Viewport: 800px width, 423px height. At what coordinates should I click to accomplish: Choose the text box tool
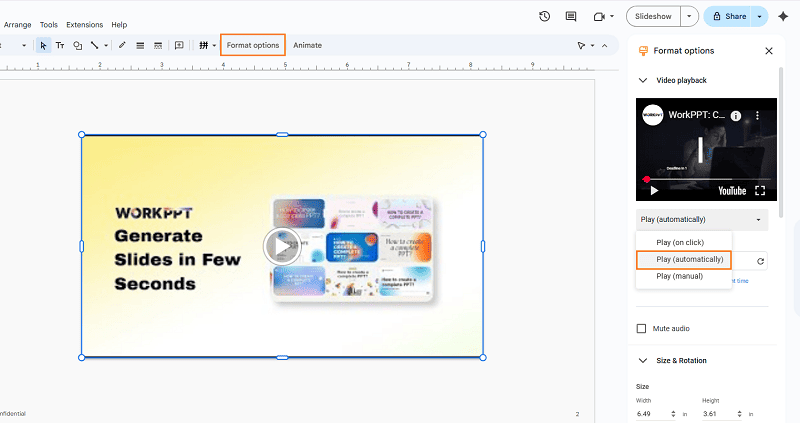(x=60, y=45)
